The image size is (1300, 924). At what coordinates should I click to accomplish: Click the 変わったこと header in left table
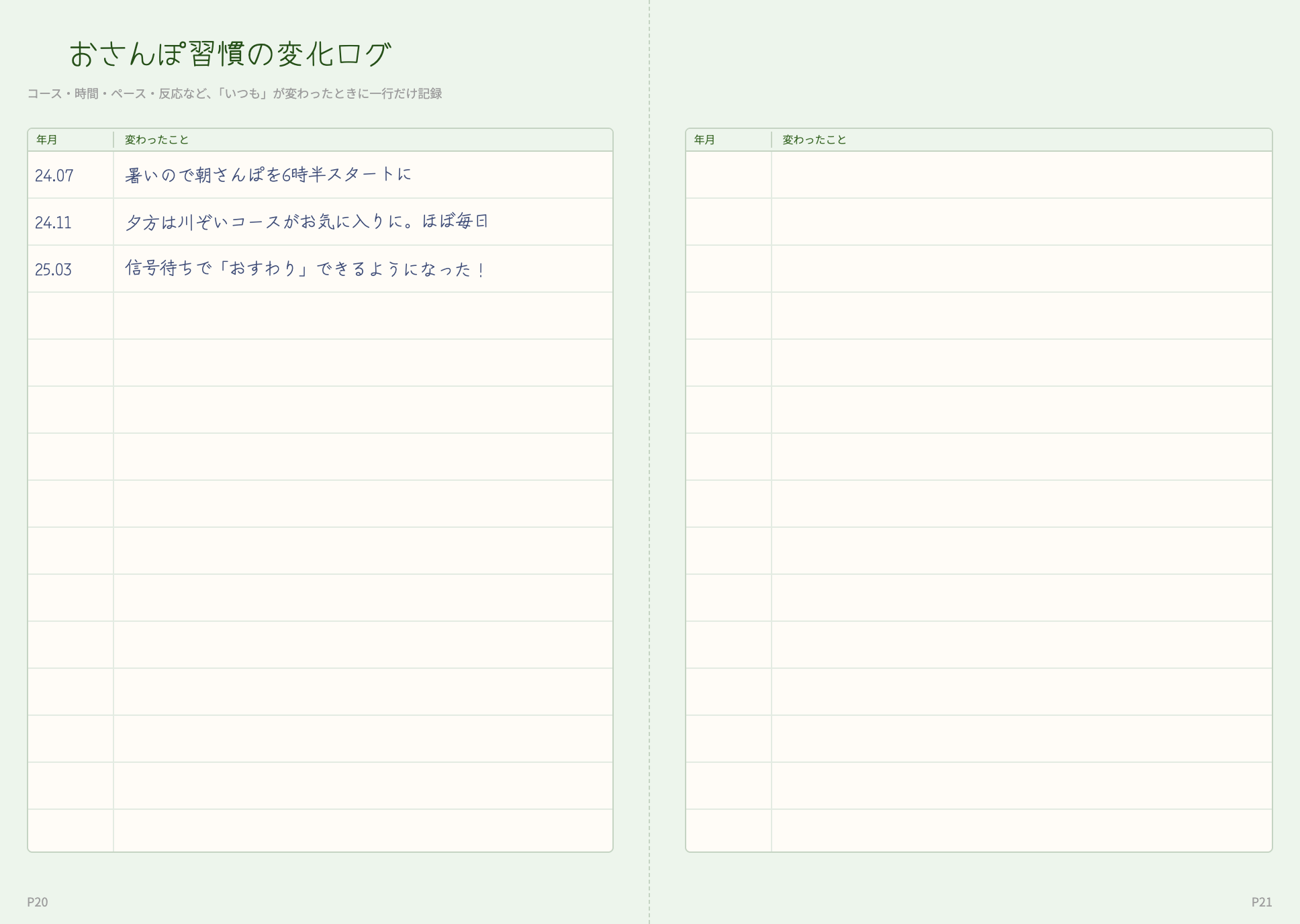(157, 140)
